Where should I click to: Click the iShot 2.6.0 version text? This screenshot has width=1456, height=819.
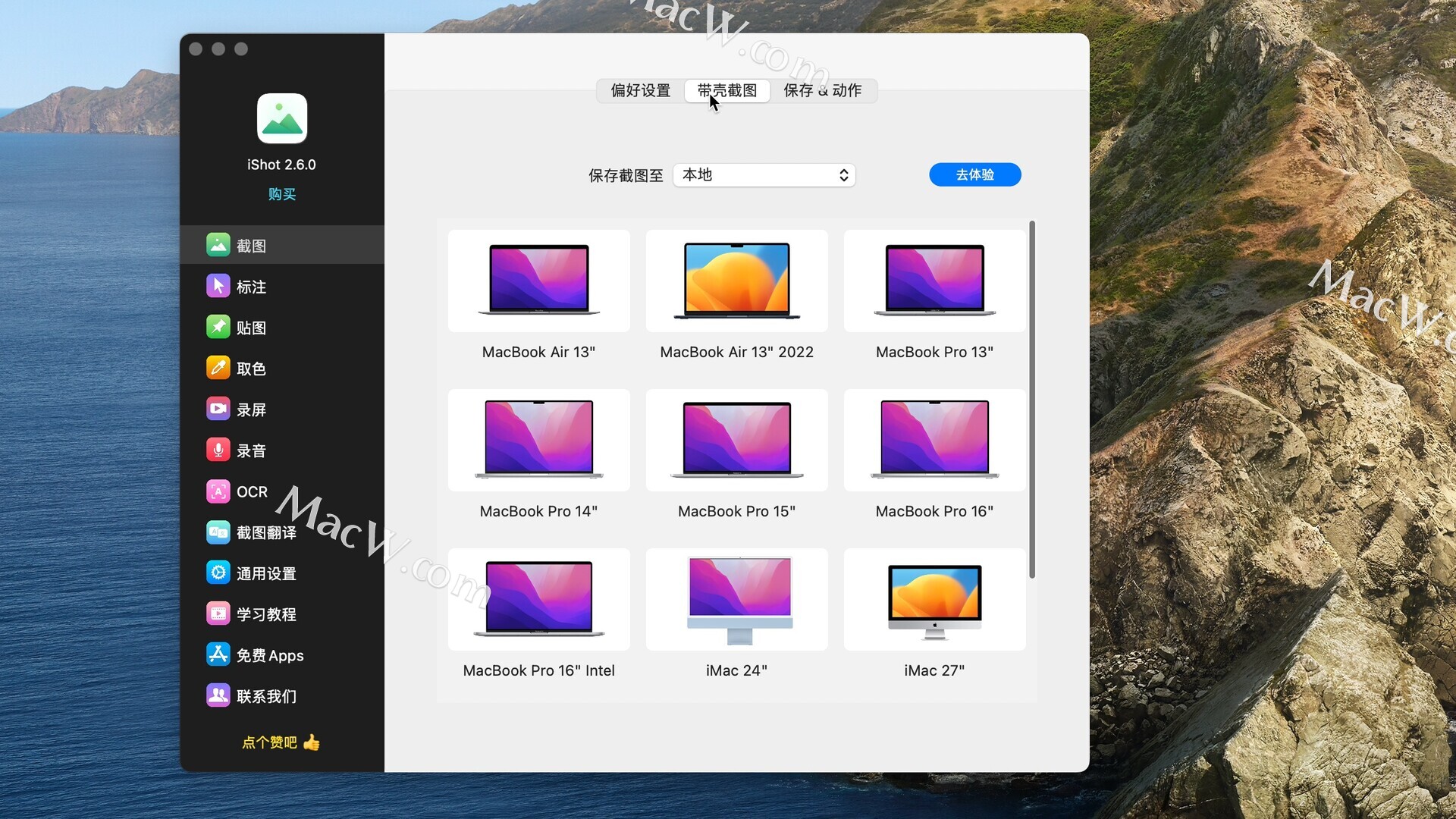pyautogui.click(x=281, y=165)
